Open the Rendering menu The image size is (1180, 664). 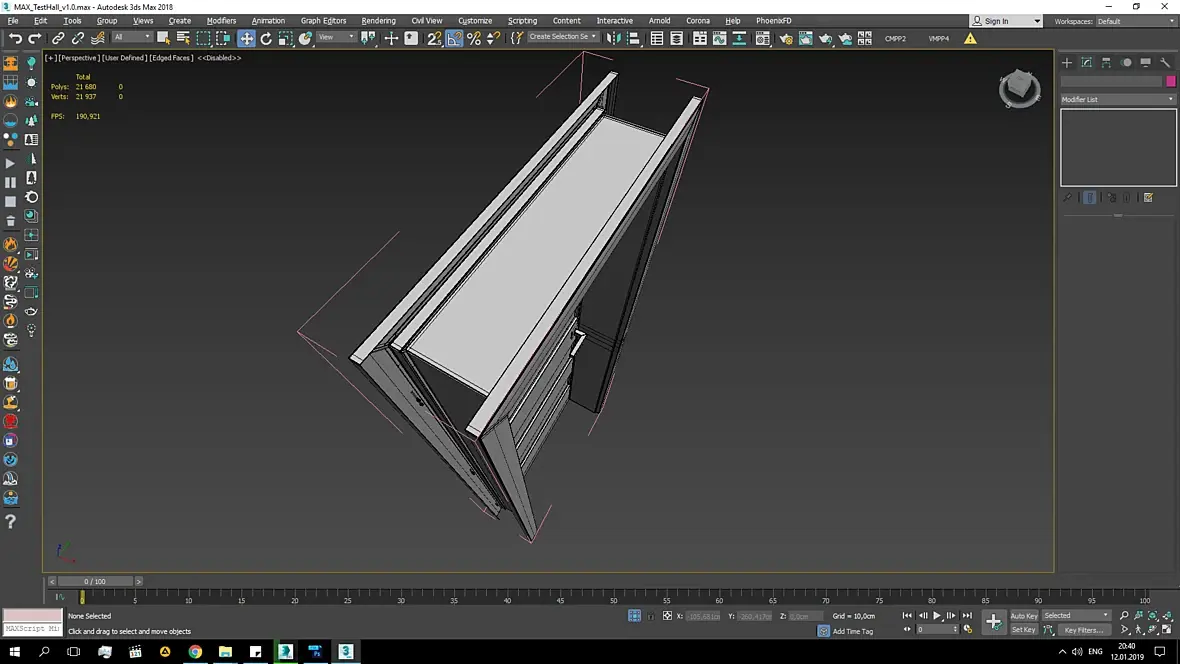[x=378, y=21]
